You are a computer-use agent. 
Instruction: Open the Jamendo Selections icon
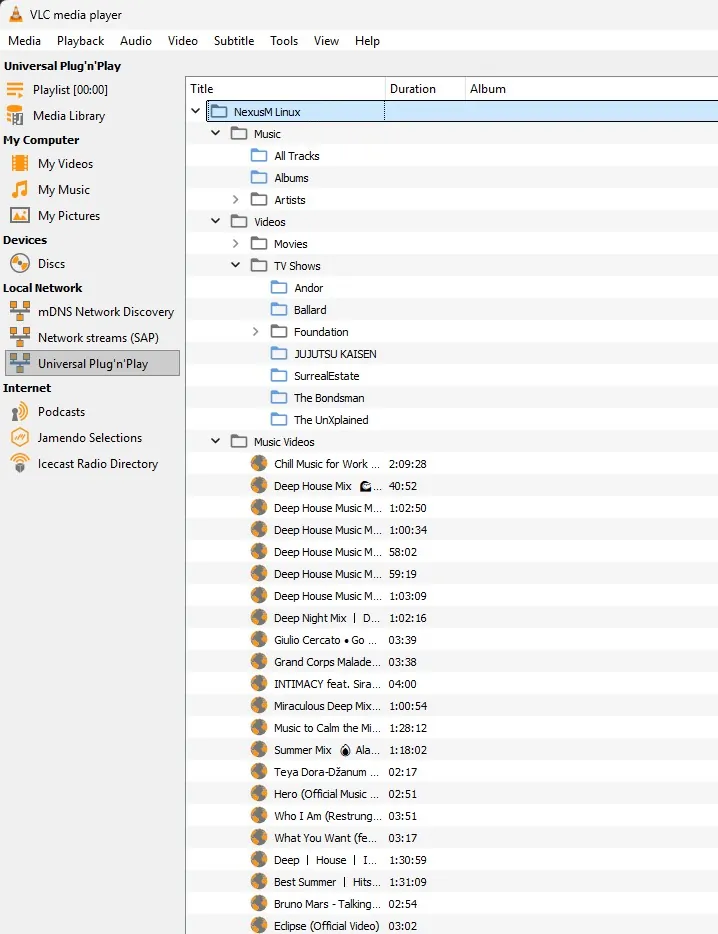[x=20, y=438]
